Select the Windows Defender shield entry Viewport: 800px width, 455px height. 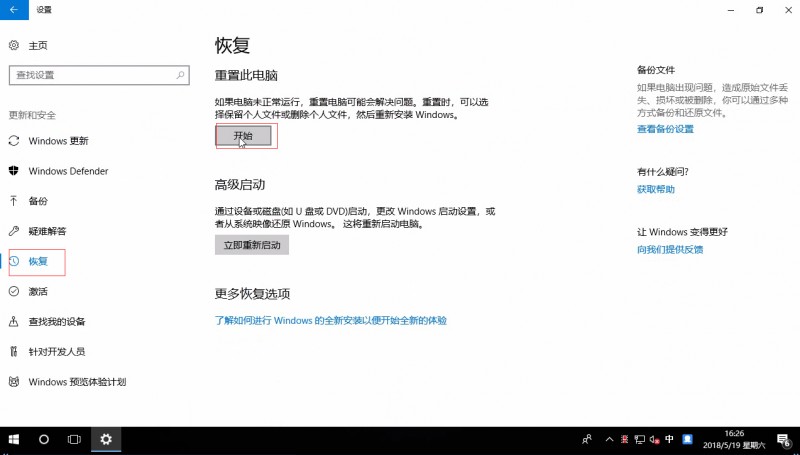(58, 171)
